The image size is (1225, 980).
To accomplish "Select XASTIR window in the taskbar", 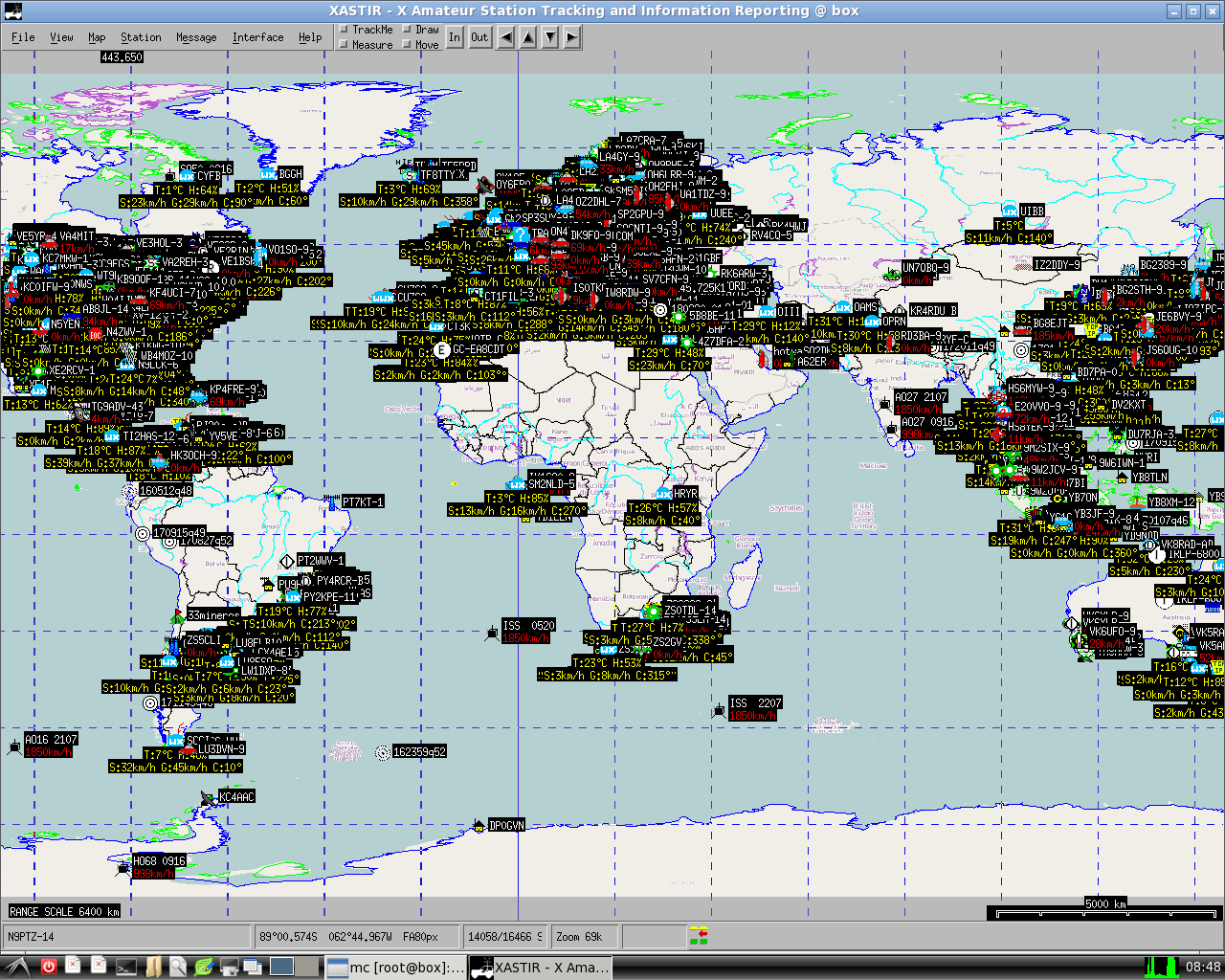I will pos(541,968).
